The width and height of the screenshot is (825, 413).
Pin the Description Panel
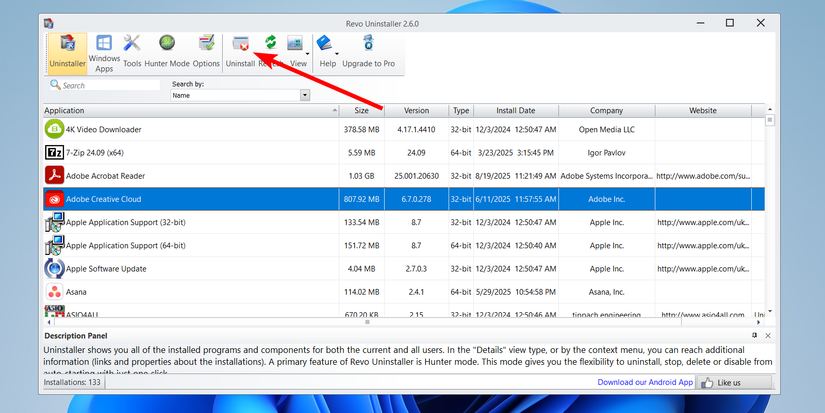point(754,335)
